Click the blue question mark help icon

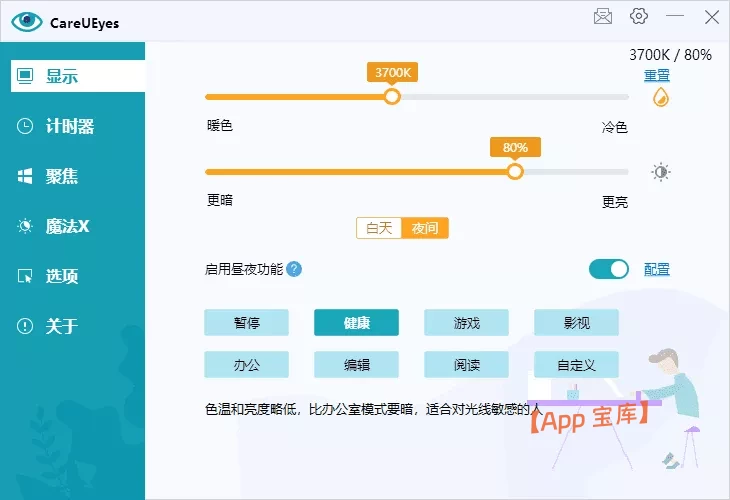pyautogui.click(x=294, y=269)
